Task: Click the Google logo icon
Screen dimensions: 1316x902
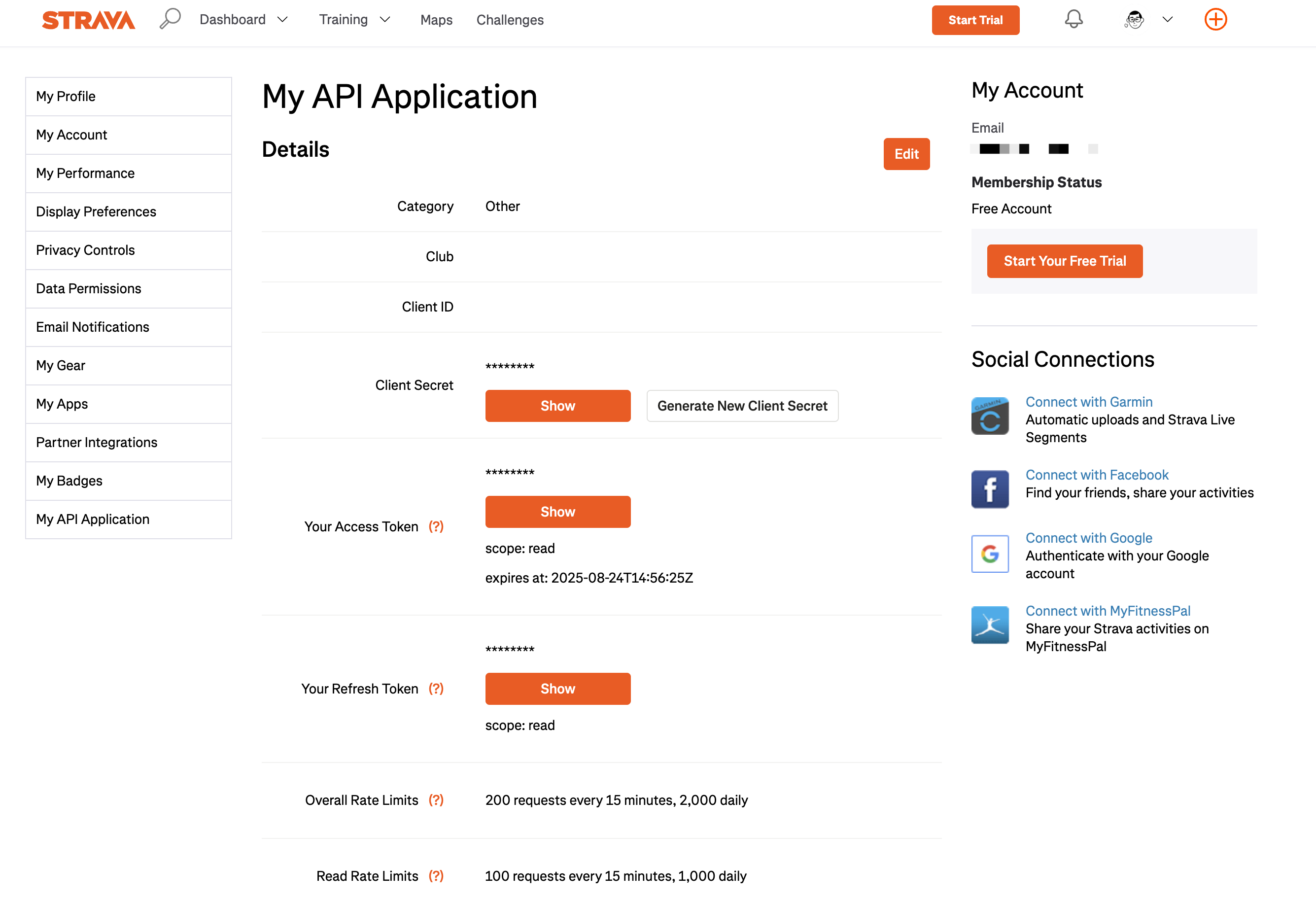Action: click(x=990, y=553)
